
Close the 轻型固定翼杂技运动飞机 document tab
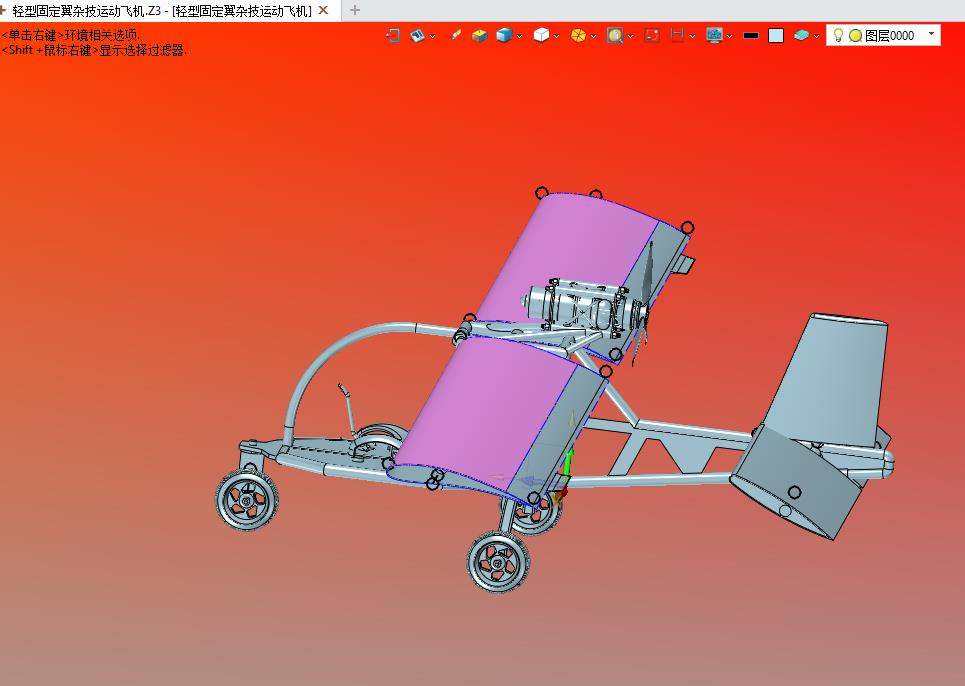(323, 10)
